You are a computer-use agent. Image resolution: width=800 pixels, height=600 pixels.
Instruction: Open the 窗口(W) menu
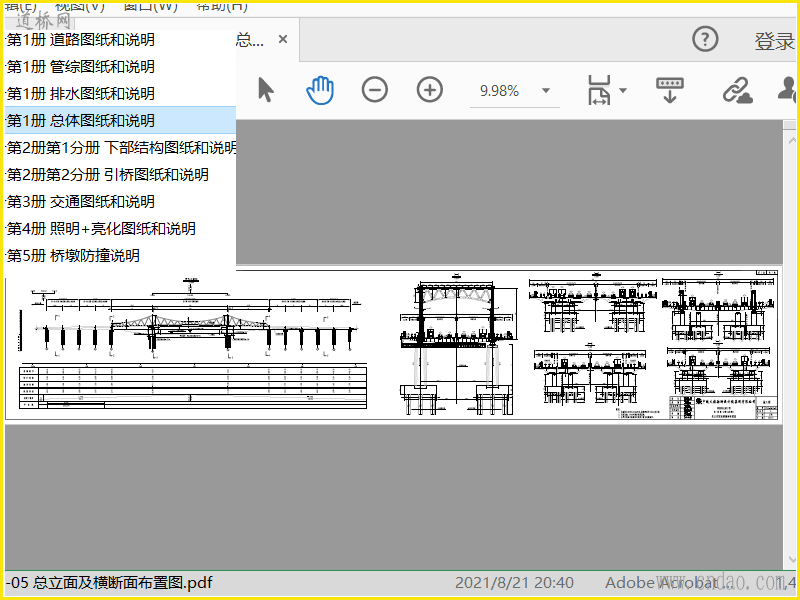click(x=151, y=7)
